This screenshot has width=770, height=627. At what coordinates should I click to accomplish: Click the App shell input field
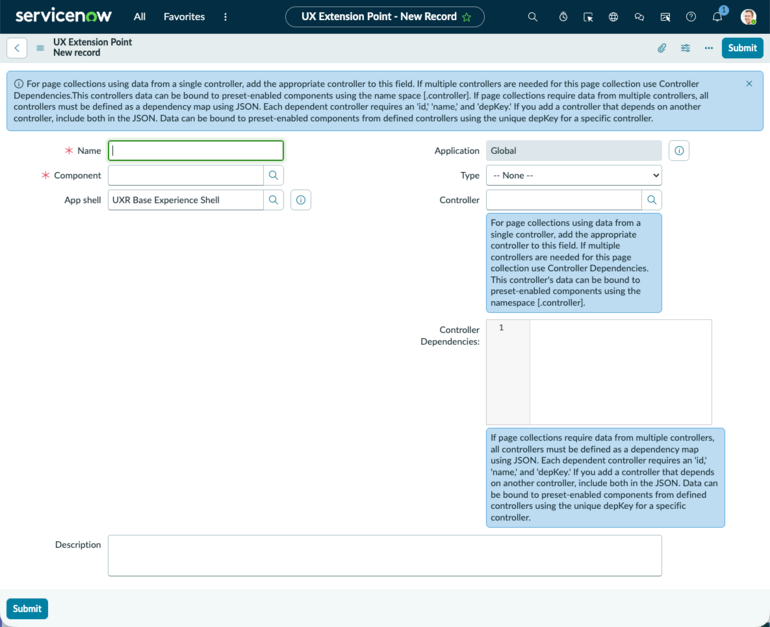[x=186, y=200]
